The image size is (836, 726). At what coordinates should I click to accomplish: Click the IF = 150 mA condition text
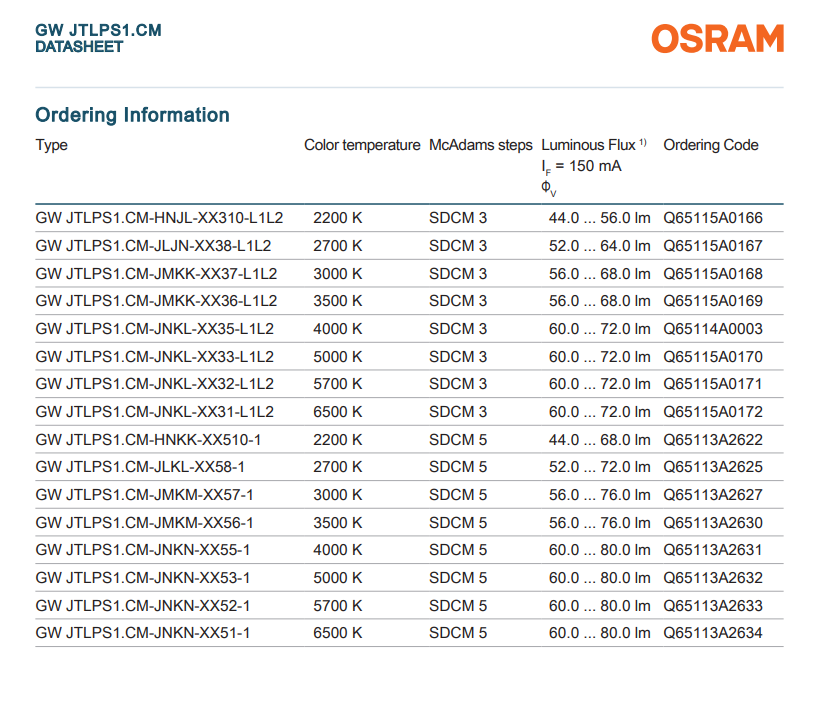tap(581, 167)
